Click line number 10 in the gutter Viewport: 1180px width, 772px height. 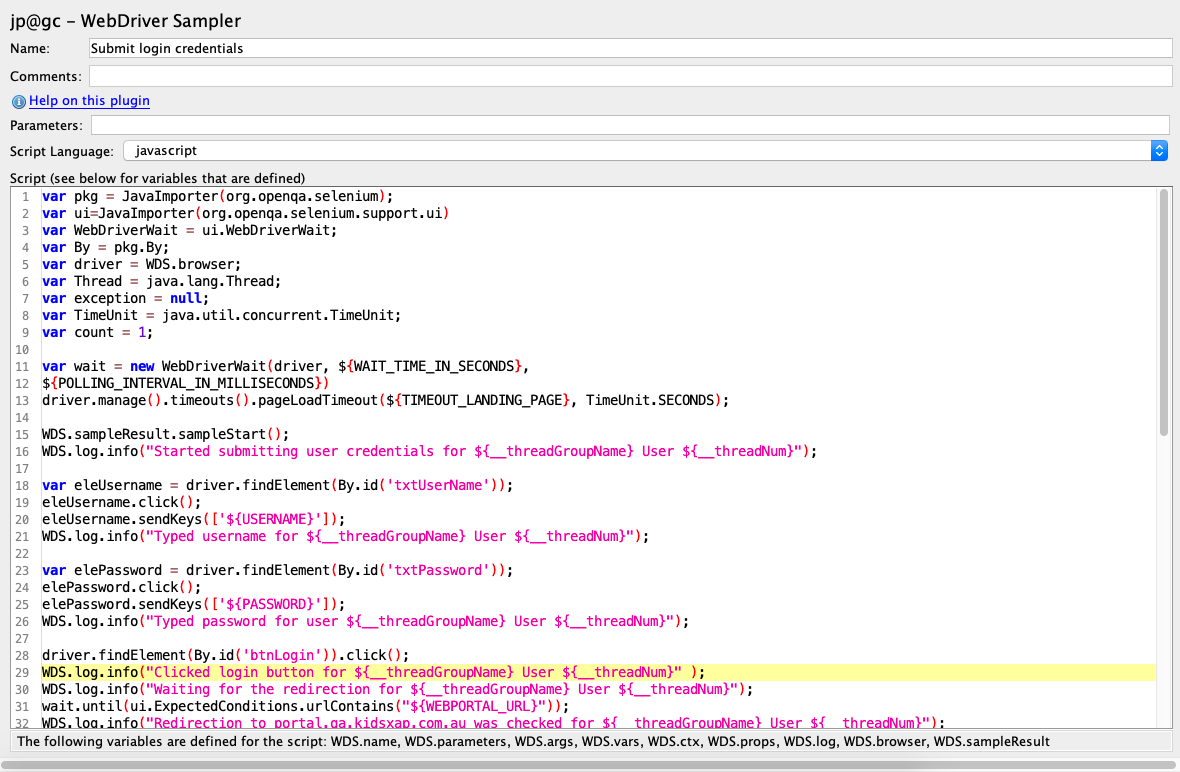pyautogui.click(x=22, y=350)
